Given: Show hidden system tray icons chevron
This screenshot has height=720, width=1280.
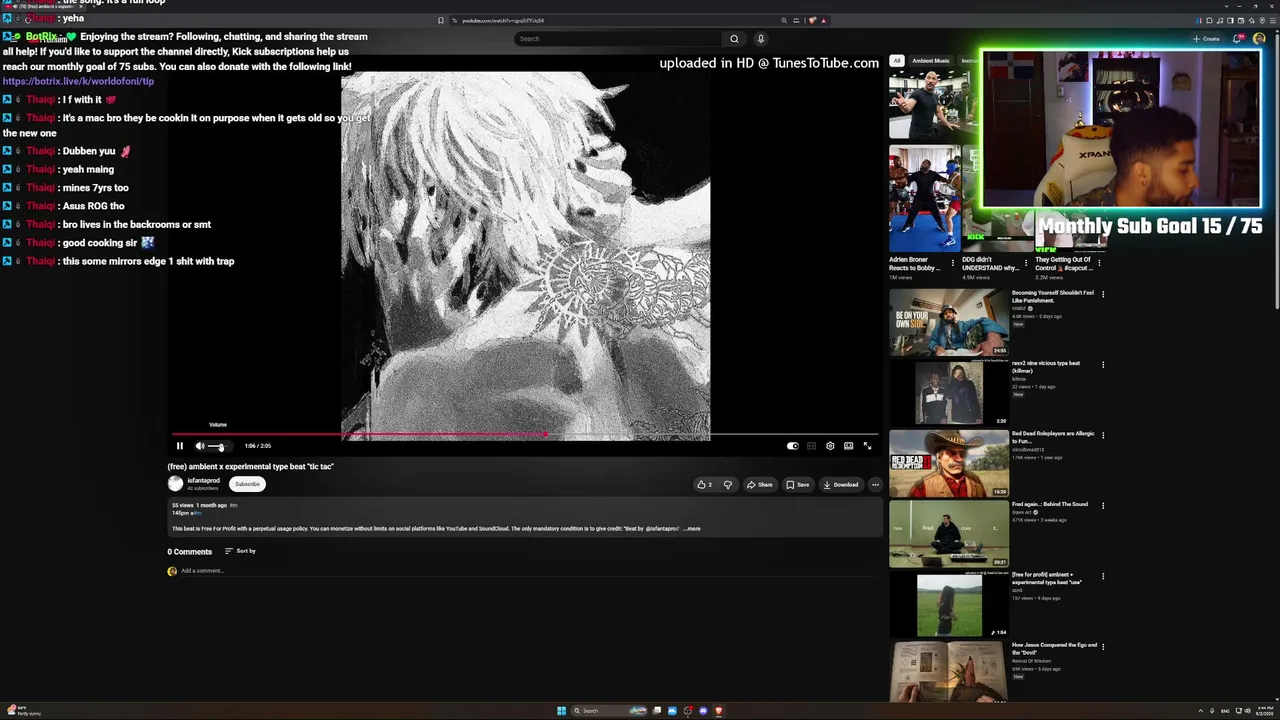Looking at the screenshot, I should click(x=1200, y=711).
